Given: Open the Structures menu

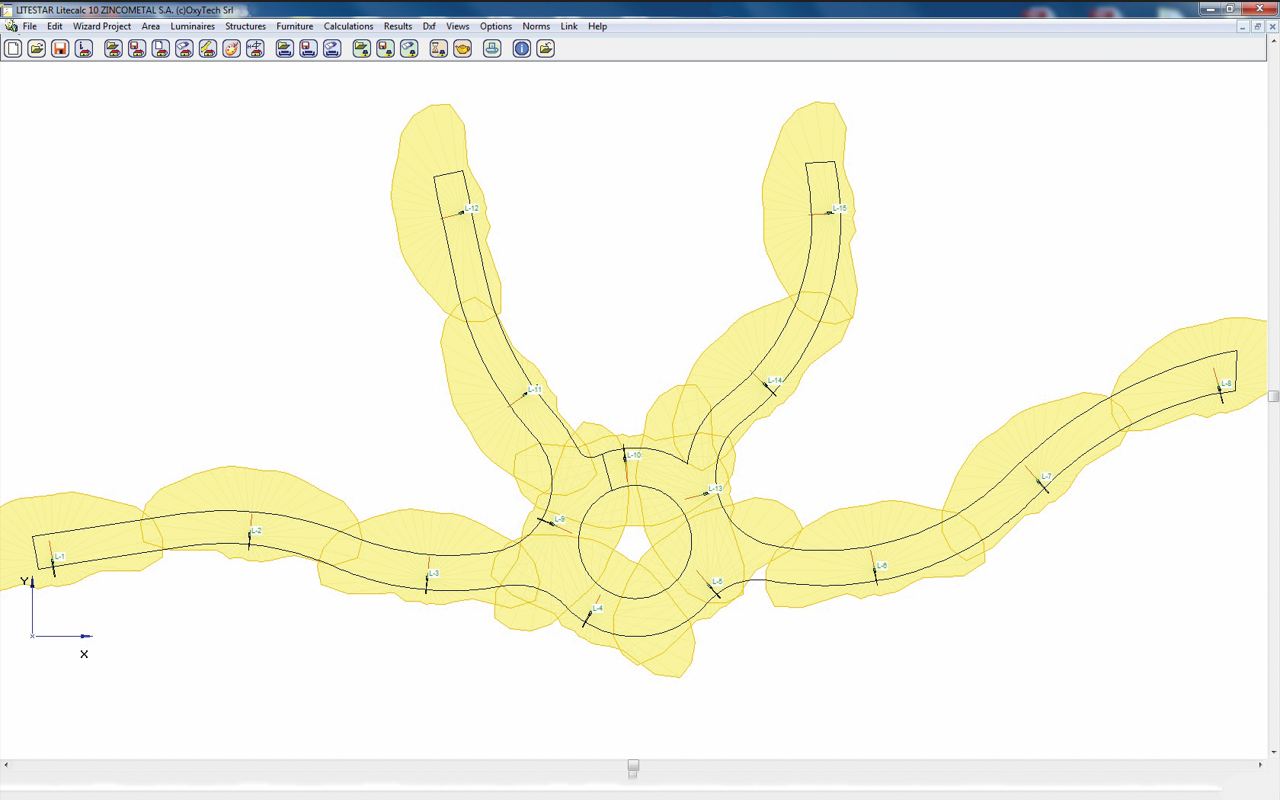Looking at the screenshot, I should coord(246,26).
